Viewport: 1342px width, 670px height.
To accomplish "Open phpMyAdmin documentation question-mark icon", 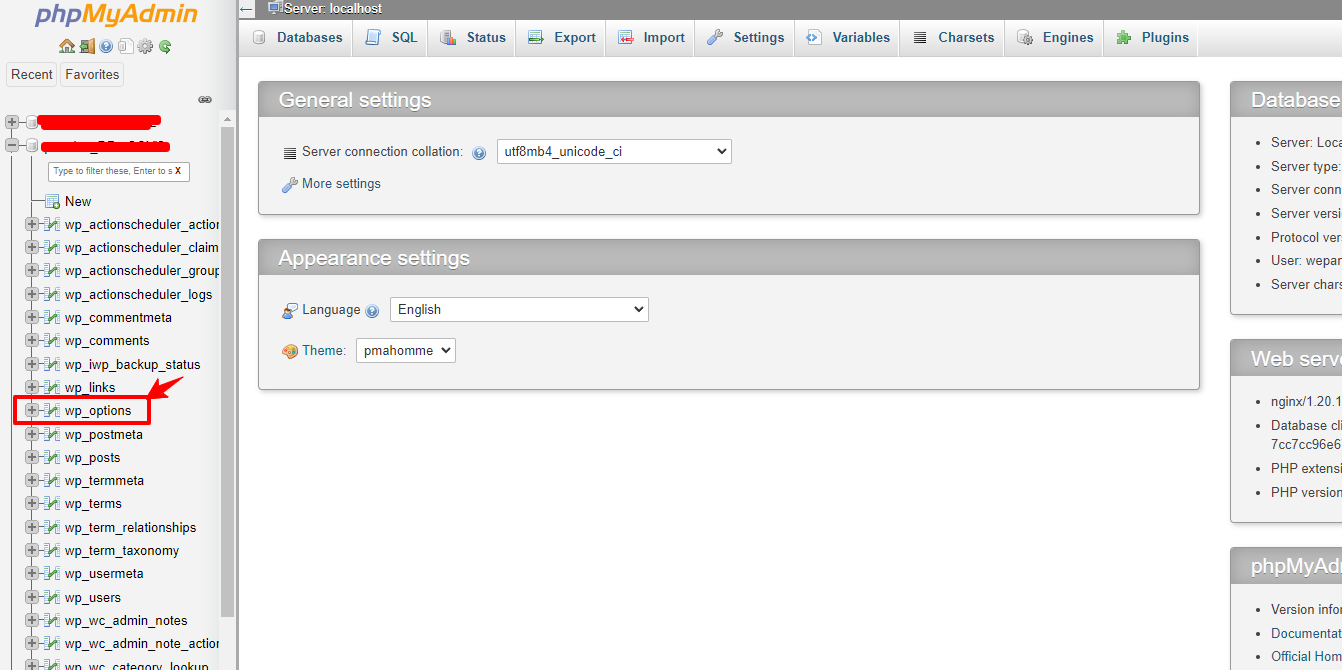I will click(106, 46).
